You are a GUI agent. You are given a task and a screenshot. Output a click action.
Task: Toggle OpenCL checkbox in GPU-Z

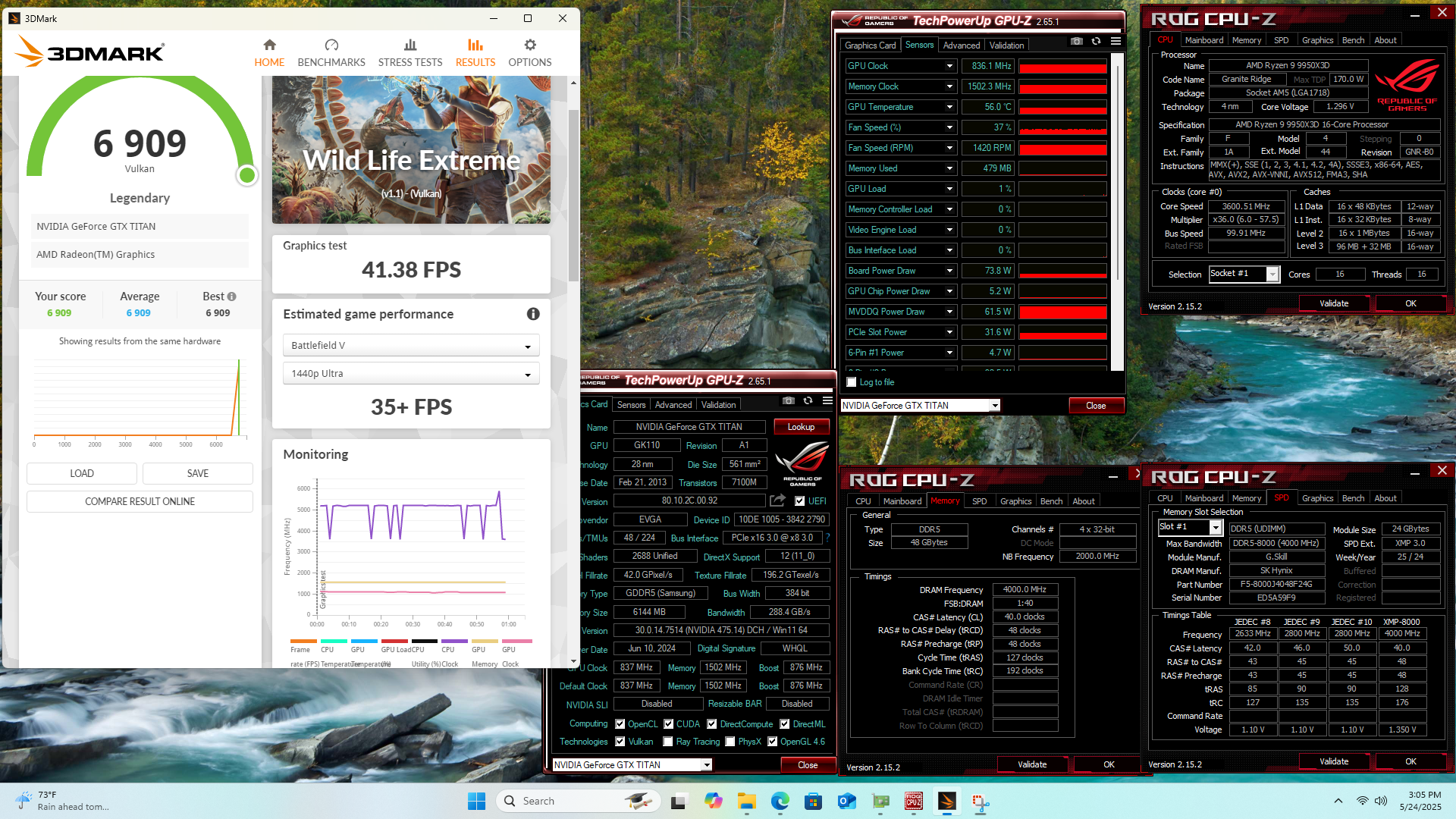[620, 724]
